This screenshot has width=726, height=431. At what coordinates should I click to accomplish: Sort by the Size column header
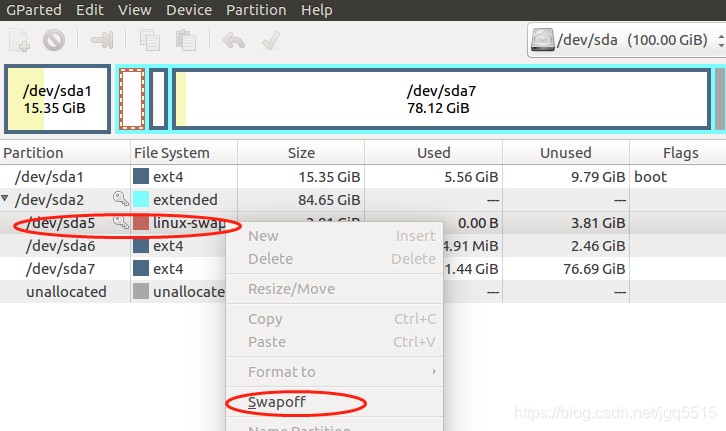[300, 153]
